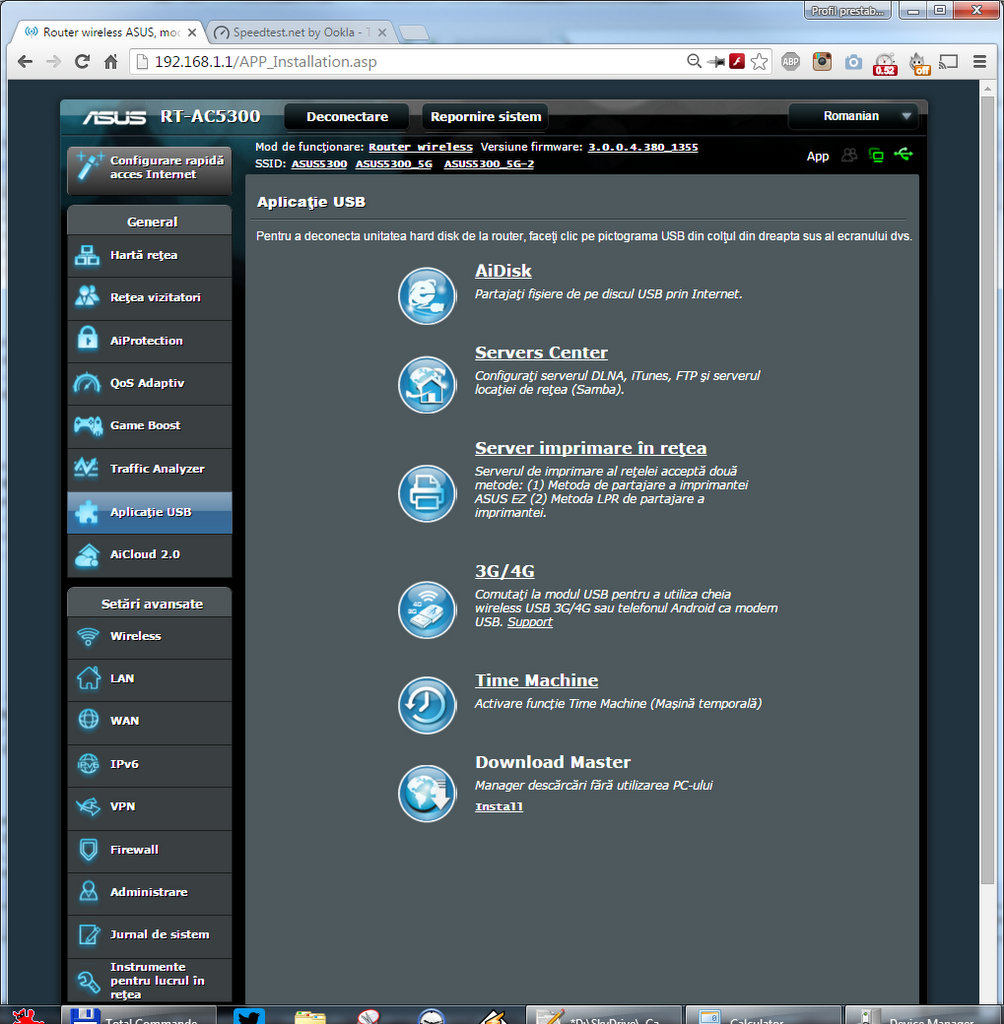1004x1024 pixels.
Task: Click the 3G/4G USB modem icon
Action: pyautogui.click(x=427, y=609)
